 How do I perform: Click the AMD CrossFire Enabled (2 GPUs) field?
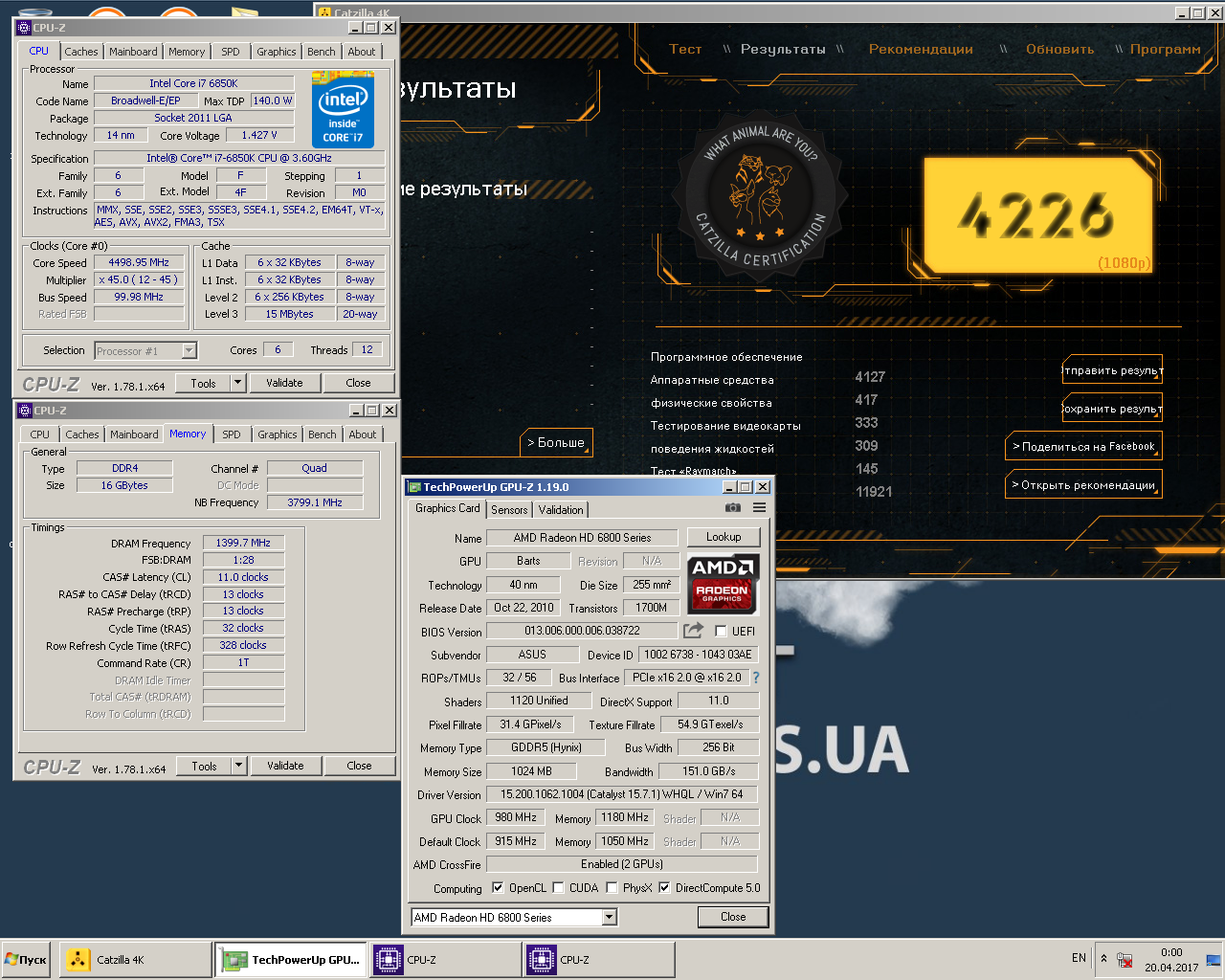click(621, 864)
